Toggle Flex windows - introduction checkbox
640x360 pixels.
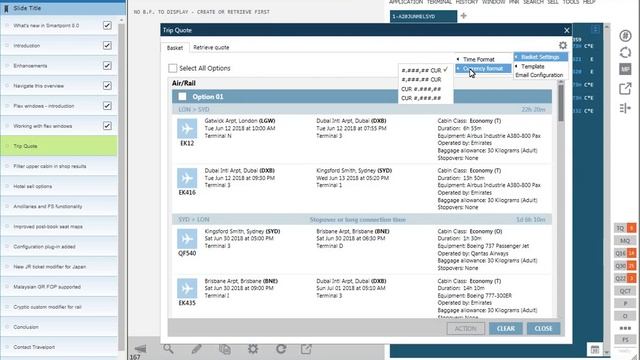[x=107, y=106]
